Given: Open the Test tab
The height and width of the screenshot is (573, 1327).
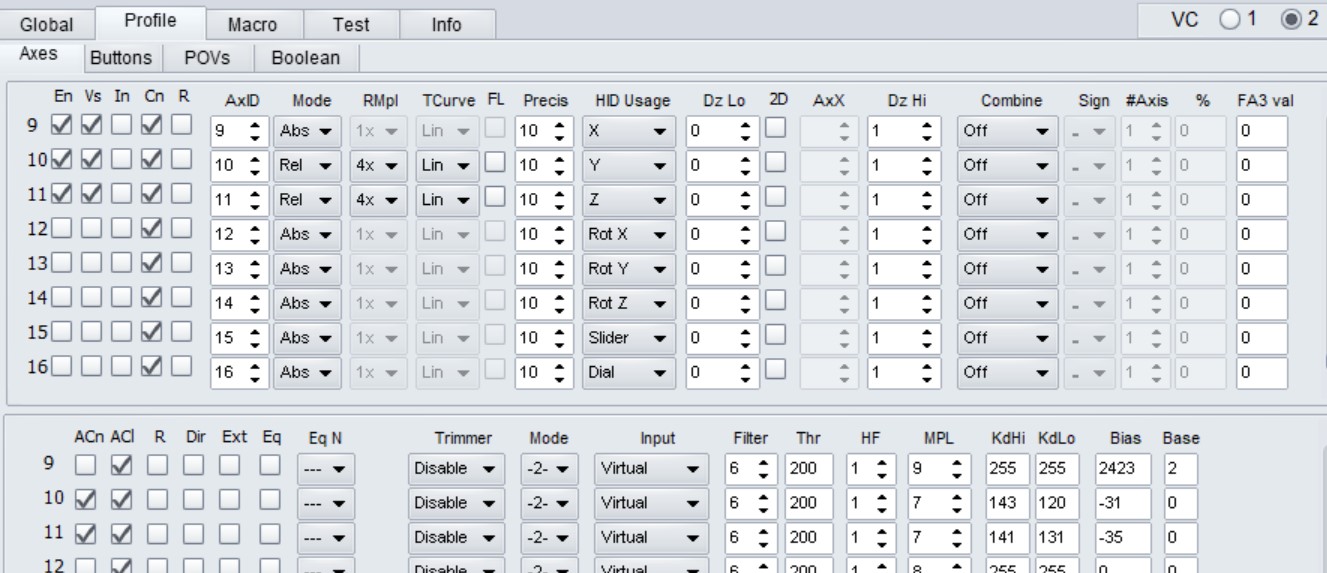Looking at the screenshot, I should [350, 24].
